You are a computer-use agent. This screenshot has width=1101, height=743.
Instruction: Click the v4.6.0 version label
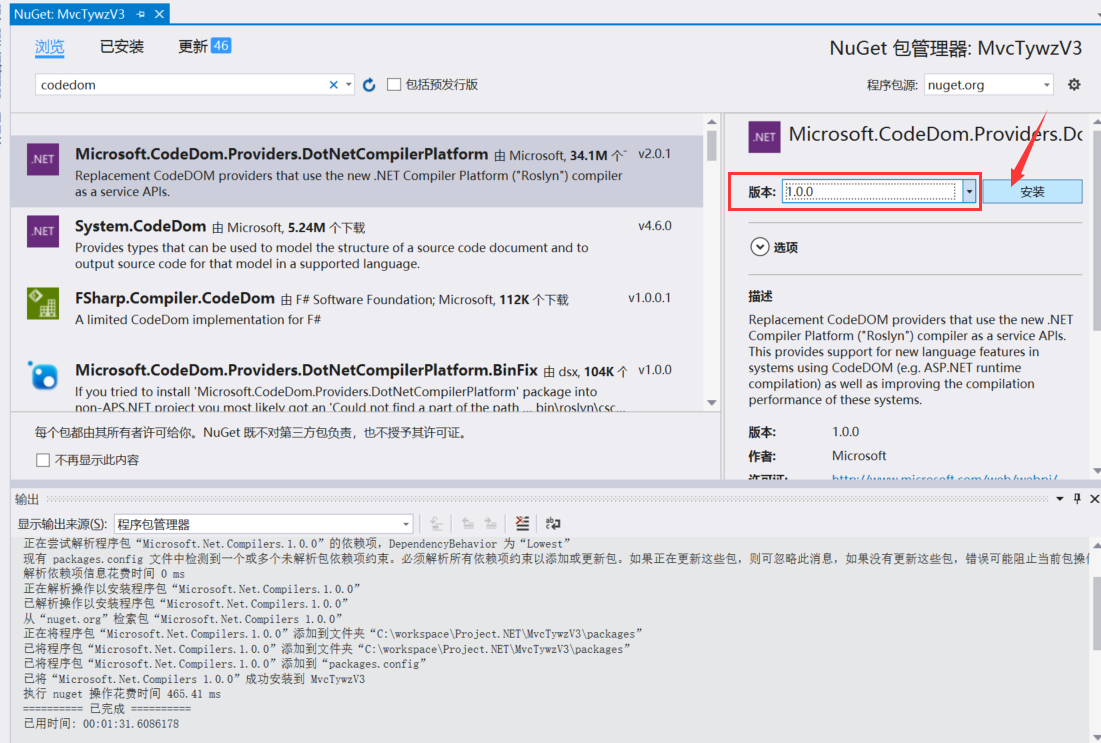pos(654,226)
